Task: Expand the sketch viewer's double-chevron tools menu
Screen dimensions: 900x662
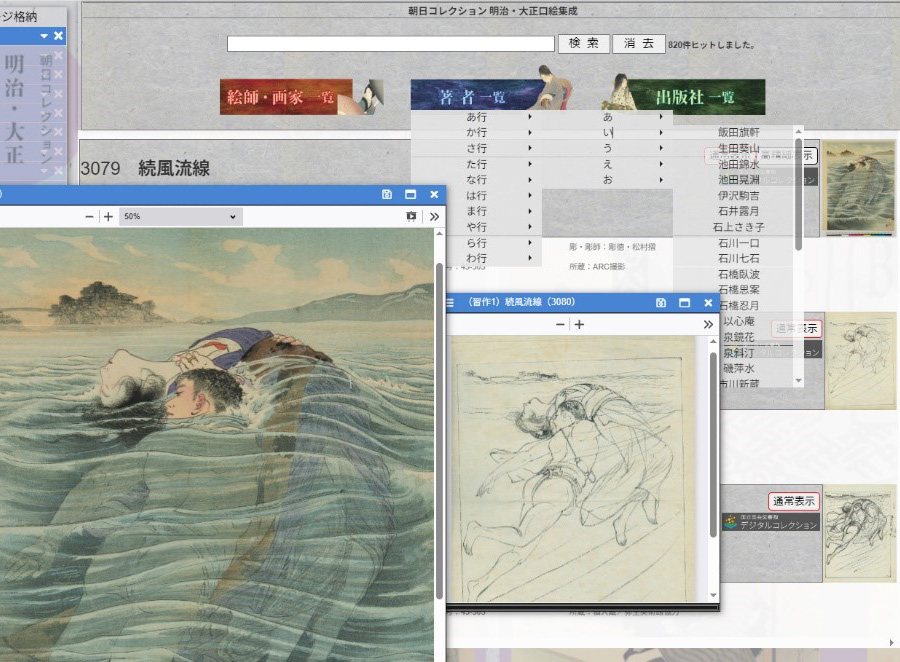Action: coord(708,324)
